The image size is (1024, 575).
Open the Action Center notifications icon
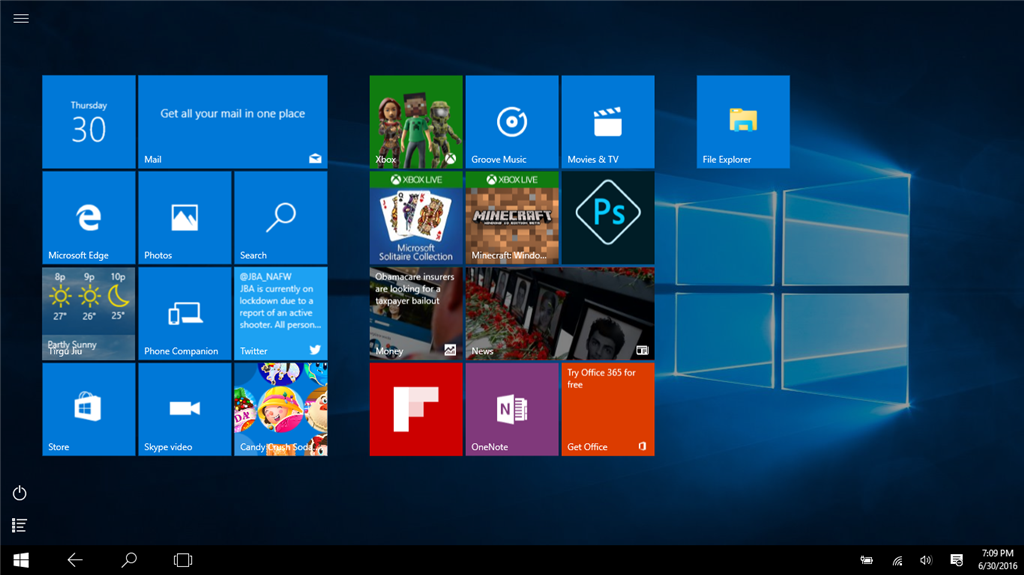956,560
